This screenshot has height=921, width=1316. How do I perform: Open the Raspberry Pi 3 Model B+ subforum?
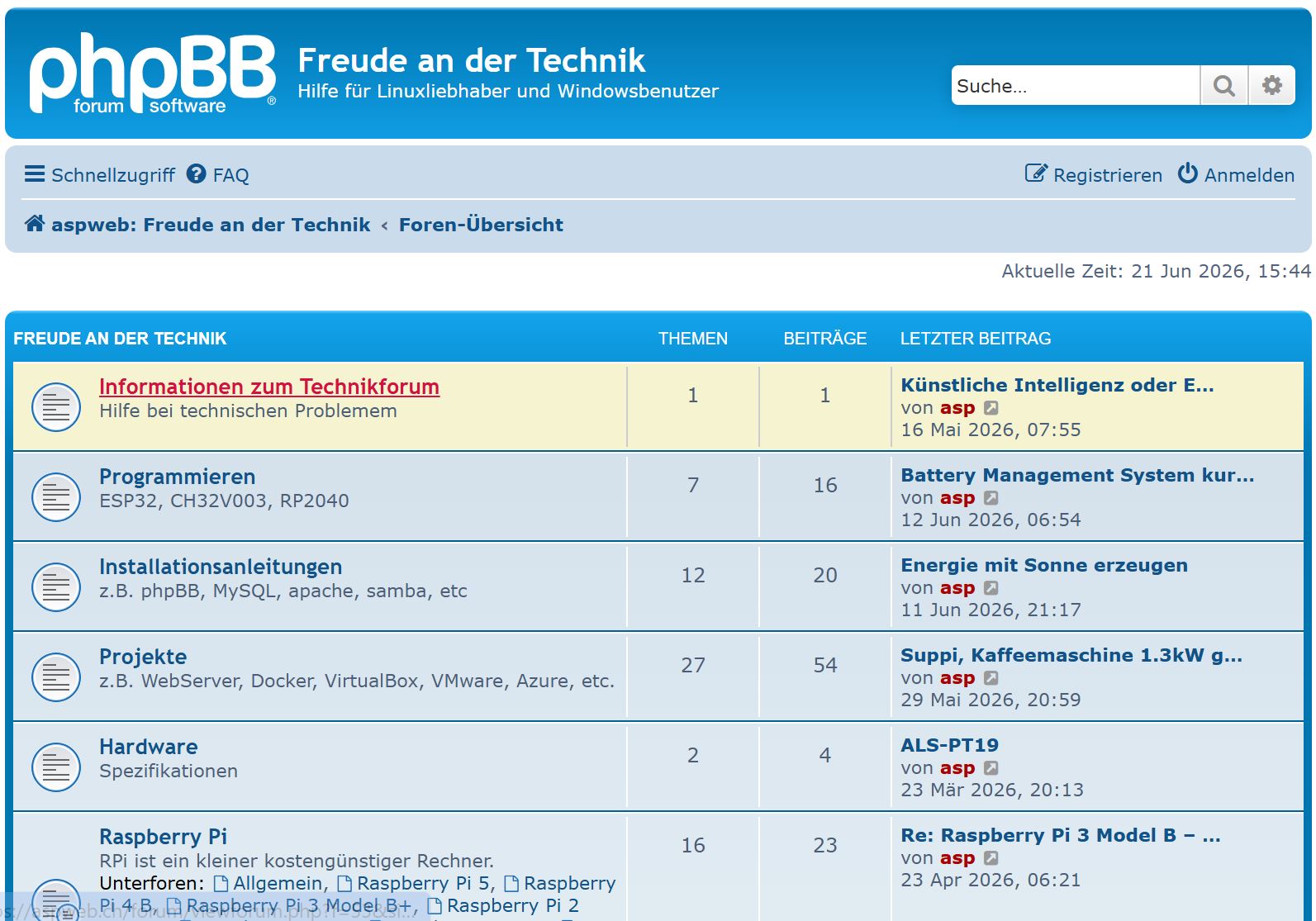[298, 906]
